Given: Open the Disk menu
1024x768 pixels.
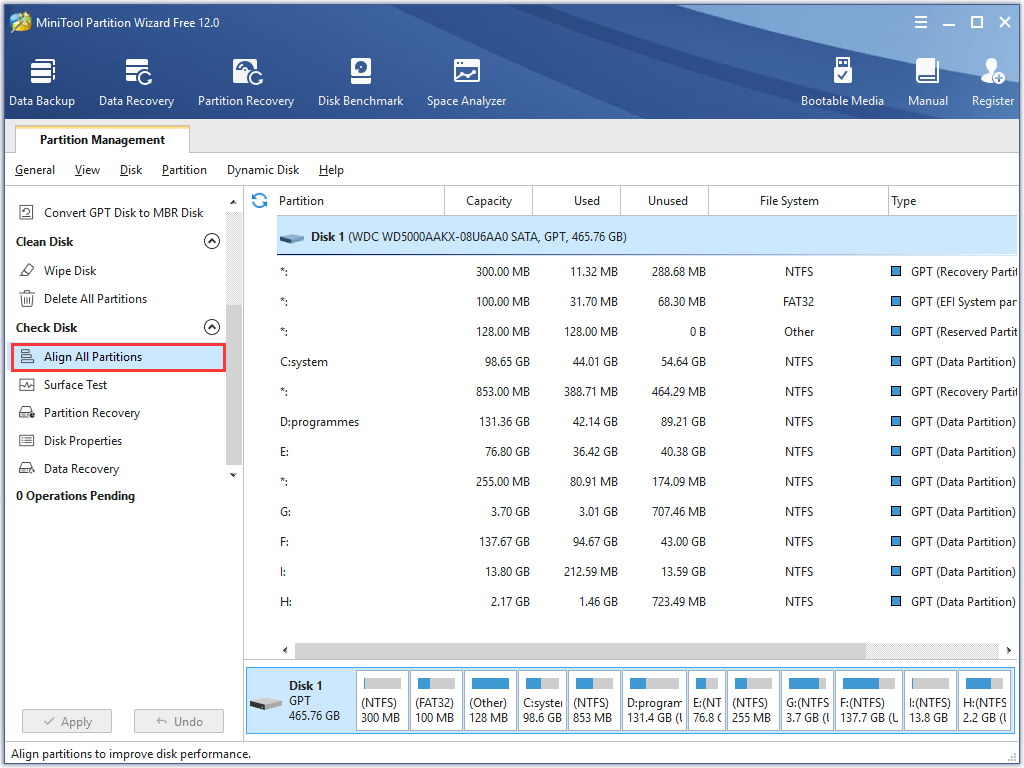Looking at the screenshot, I should 131,170.
